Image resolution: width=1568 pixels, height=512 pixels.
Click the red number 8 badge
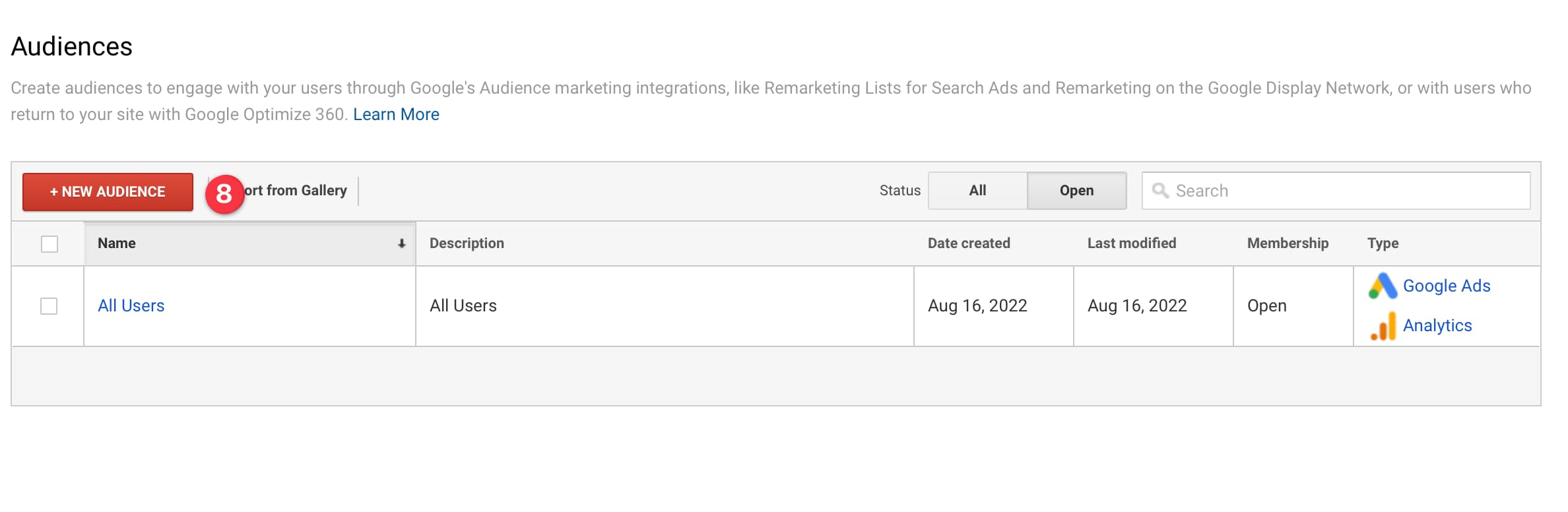(224, 194)
